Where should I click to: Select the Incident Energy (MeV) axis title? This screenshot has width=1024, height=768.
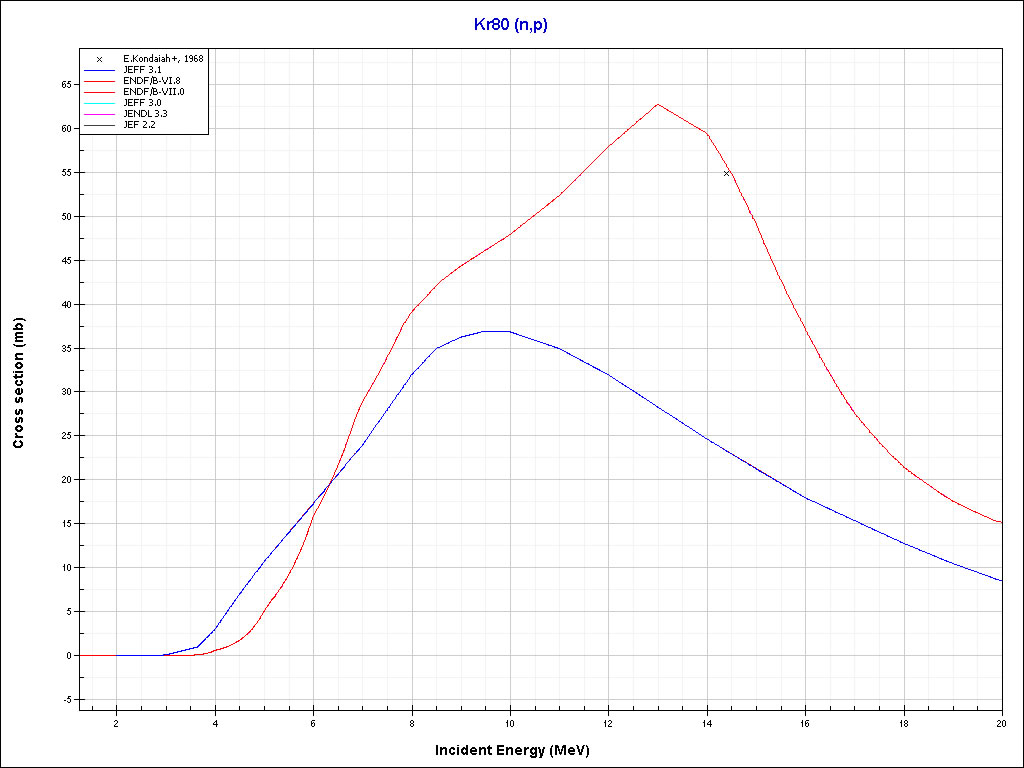coord(519,750)
